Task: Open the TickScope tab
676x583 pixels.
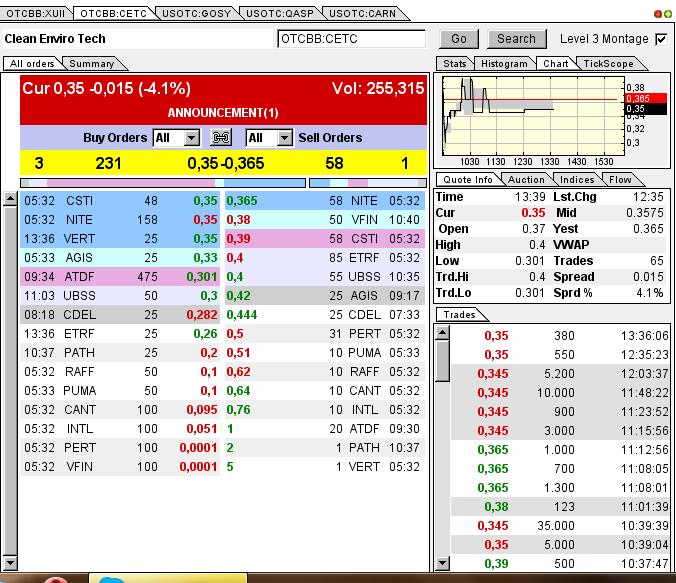Action: [x=608, y=63]
